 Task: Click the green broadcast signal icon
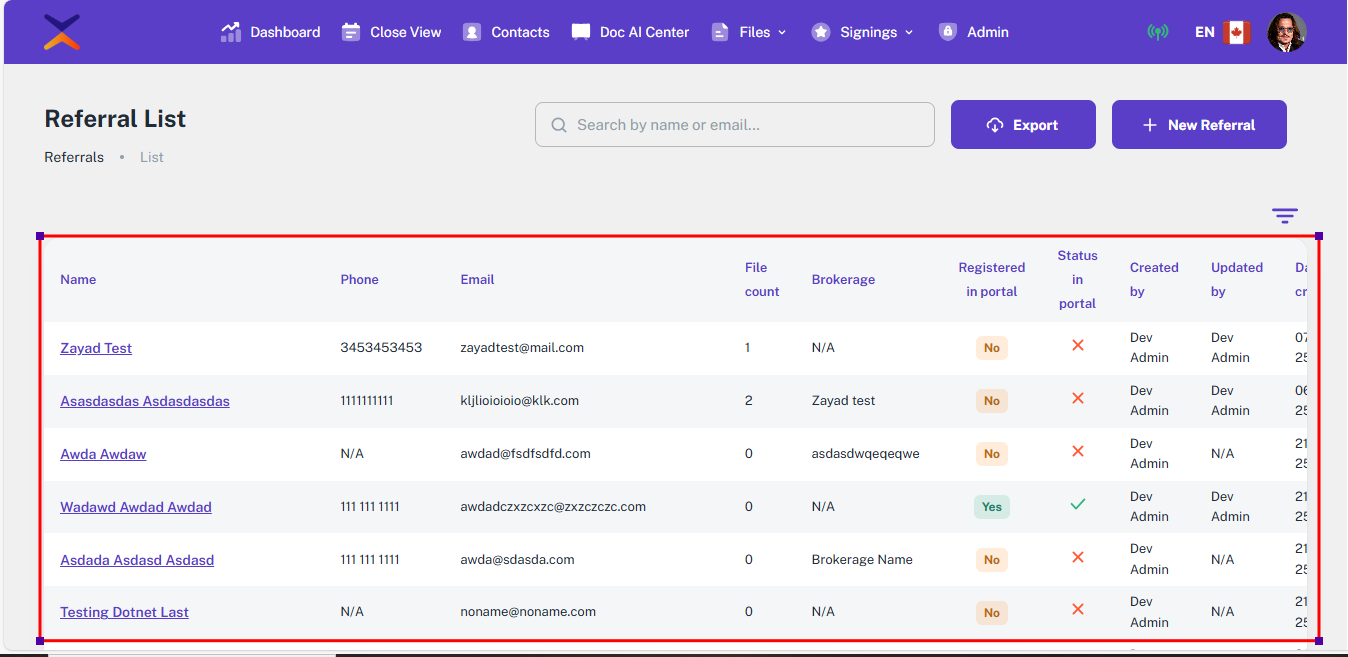pyautogui.click(x=1157, y=32)
